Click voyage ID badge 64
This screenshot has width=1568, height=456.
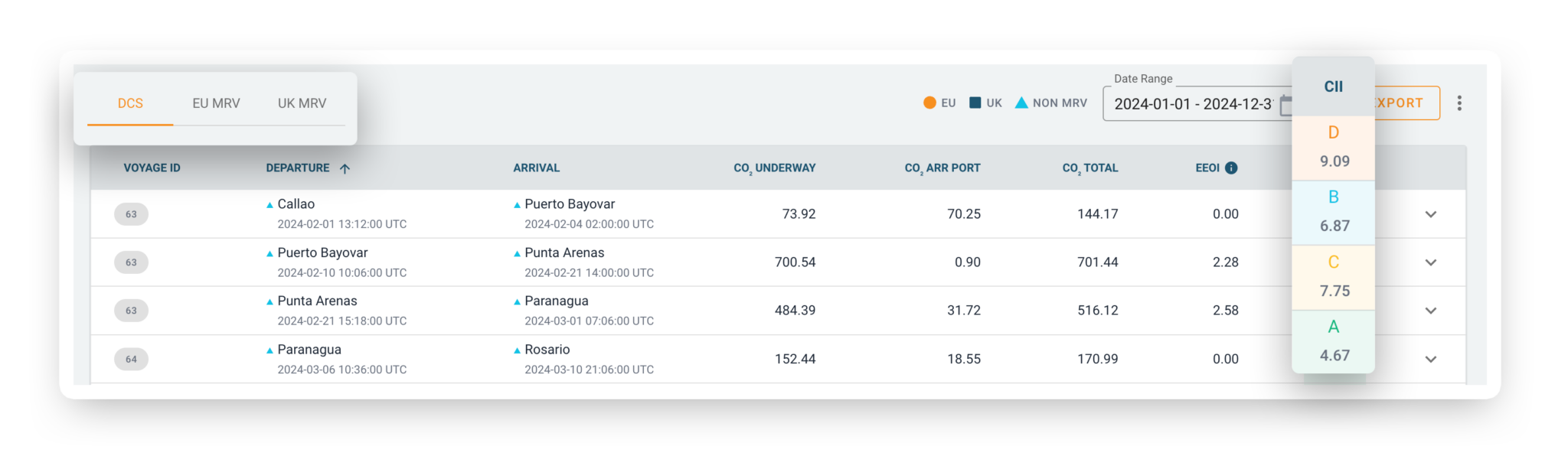click(x=131, y=359)
